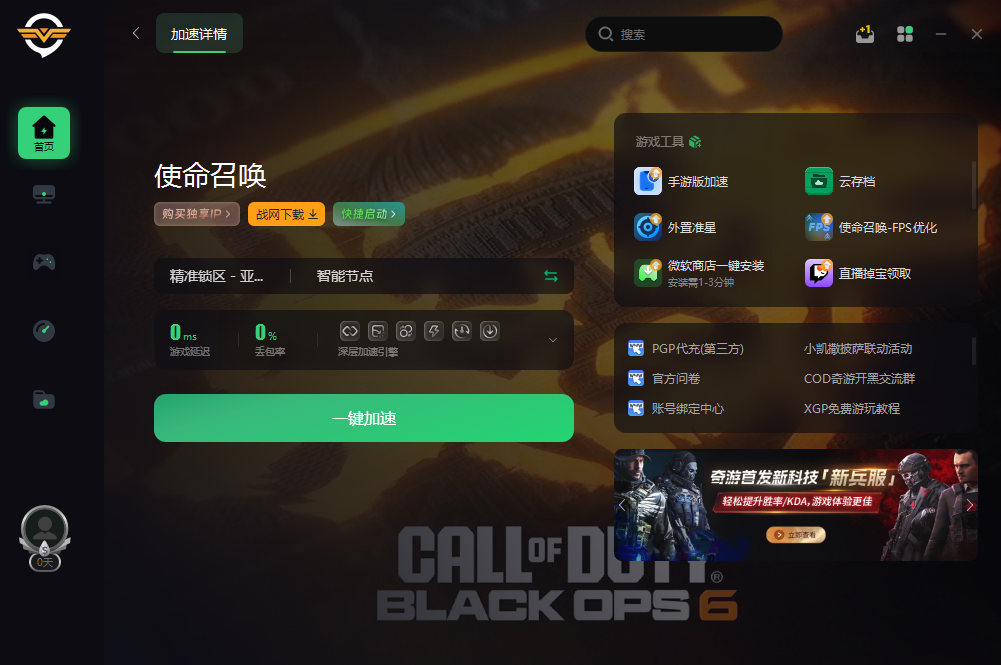
Task: Open the speedometer sidebar tool
Action: [x=43, y=331]
